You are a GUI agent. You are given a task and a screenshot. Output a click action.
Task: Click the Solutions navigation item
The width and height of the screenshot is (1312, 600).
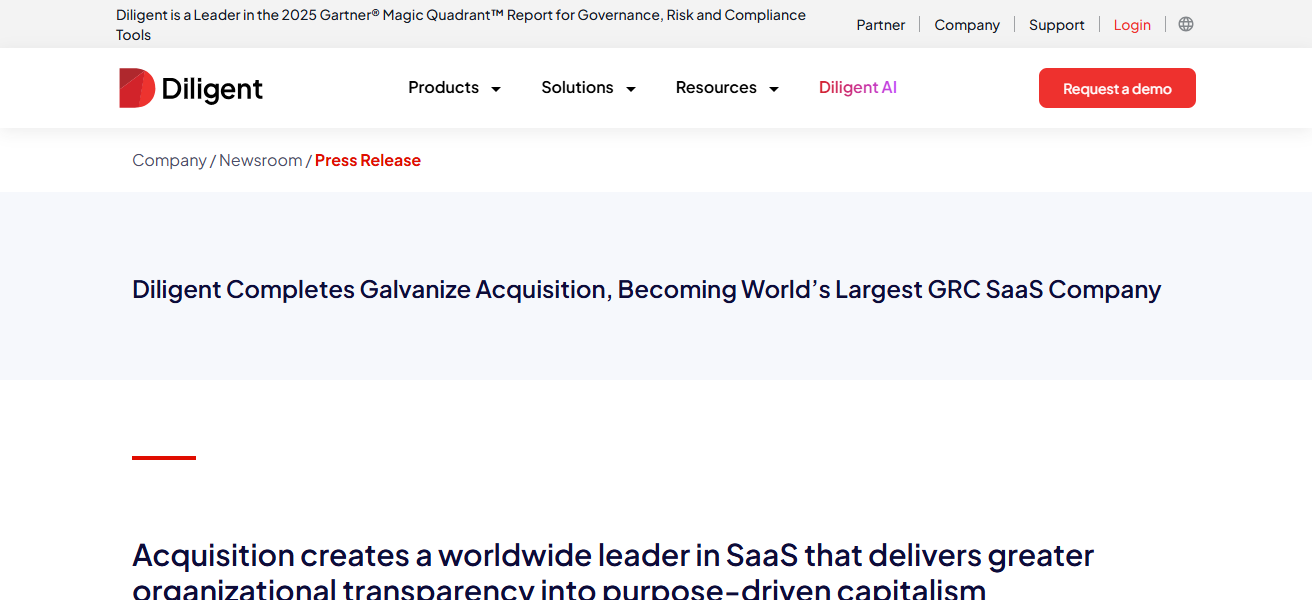click(x=577, y=88)
